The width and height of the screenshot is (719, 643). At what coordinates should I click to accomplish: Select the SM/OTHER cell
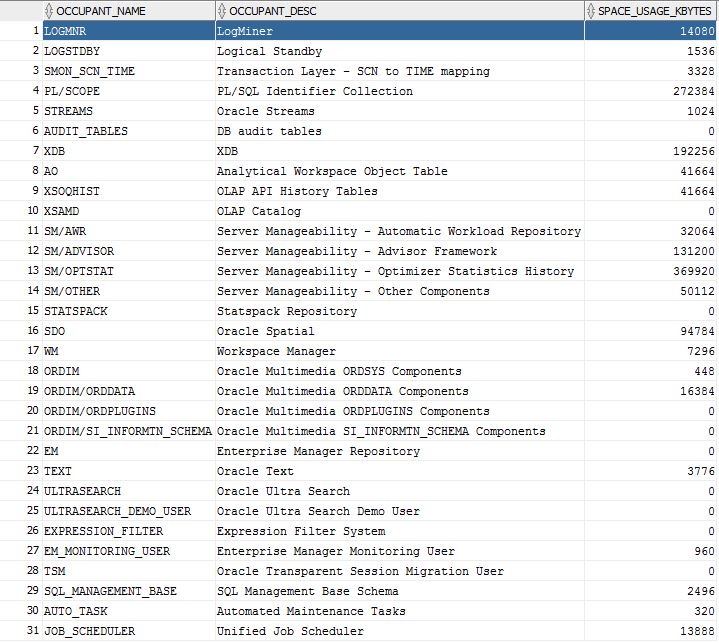tap(129, 291)
